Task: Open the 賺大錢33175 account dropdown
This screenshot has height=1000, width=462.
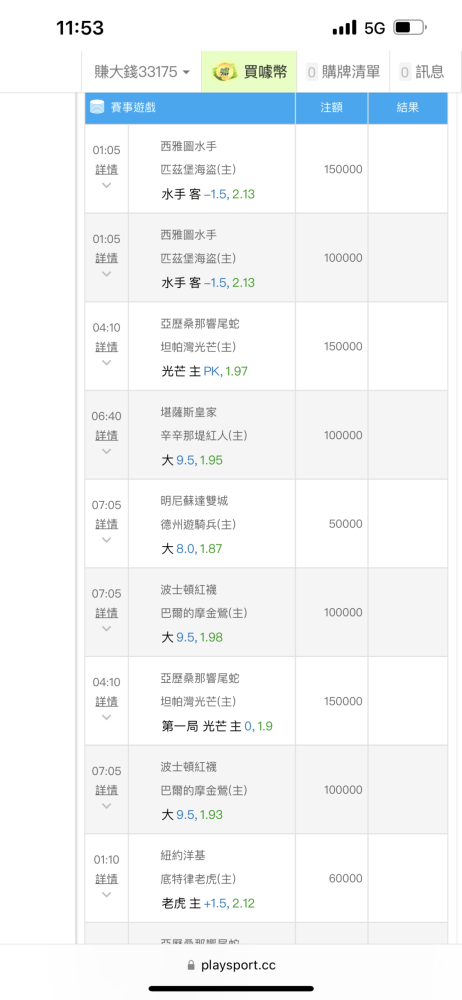Action: 142,71
